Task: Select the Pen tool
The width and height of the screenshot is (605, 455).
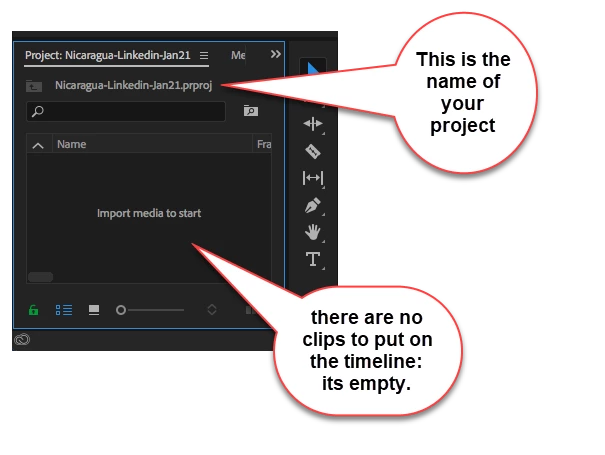Action: [x=313, y=205]
